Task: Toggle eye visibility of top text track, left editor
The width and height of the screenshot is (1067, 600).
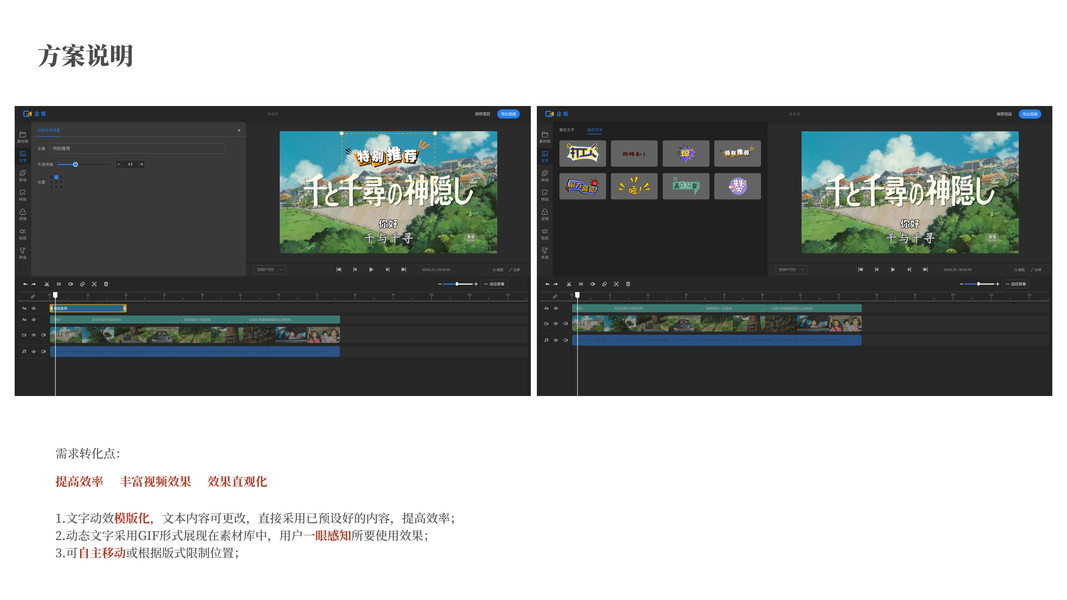Action: tap(33, 308)
